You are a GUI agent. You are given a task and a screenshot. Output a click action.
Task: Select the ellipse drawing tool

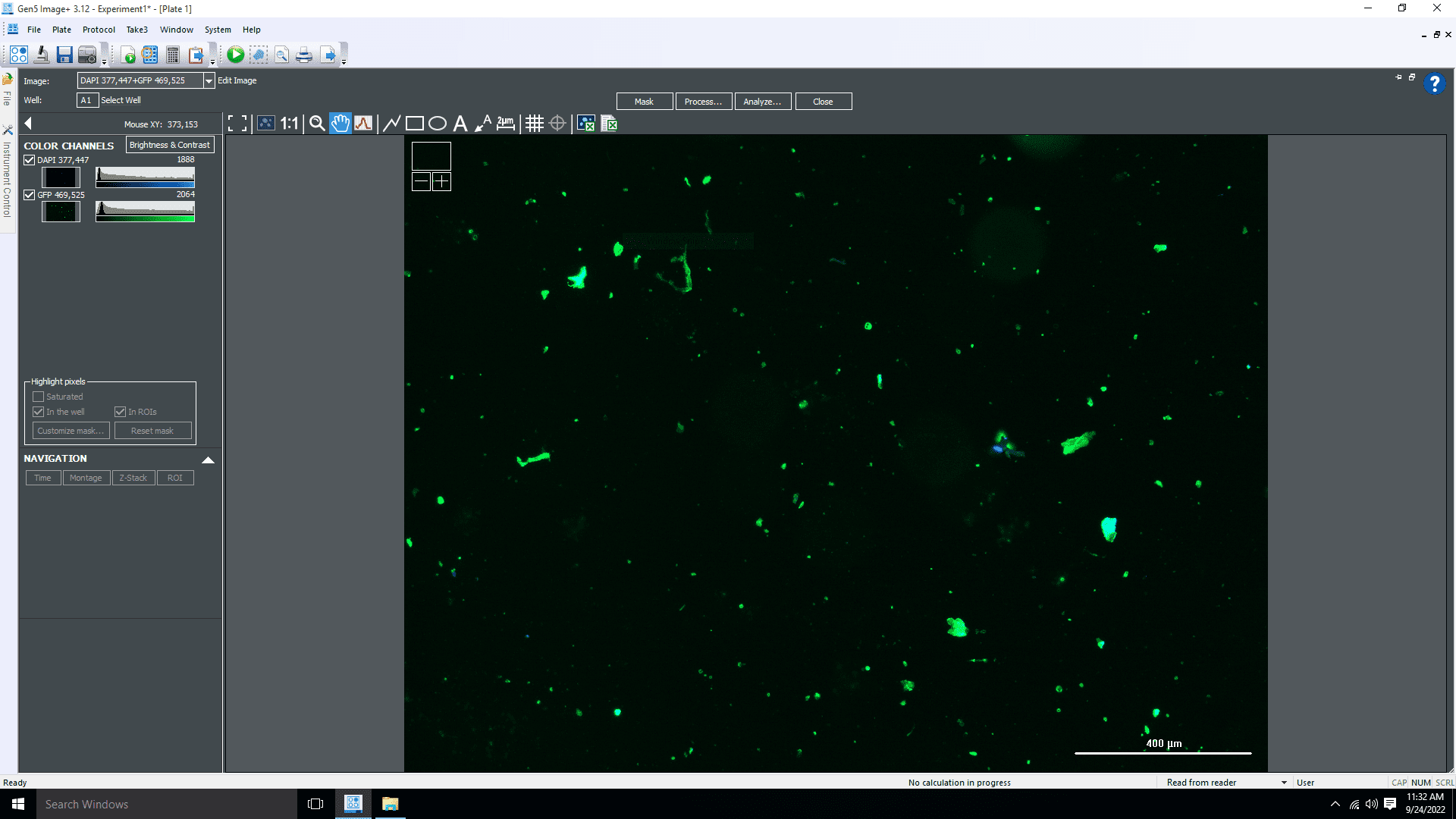coord(438,124)
